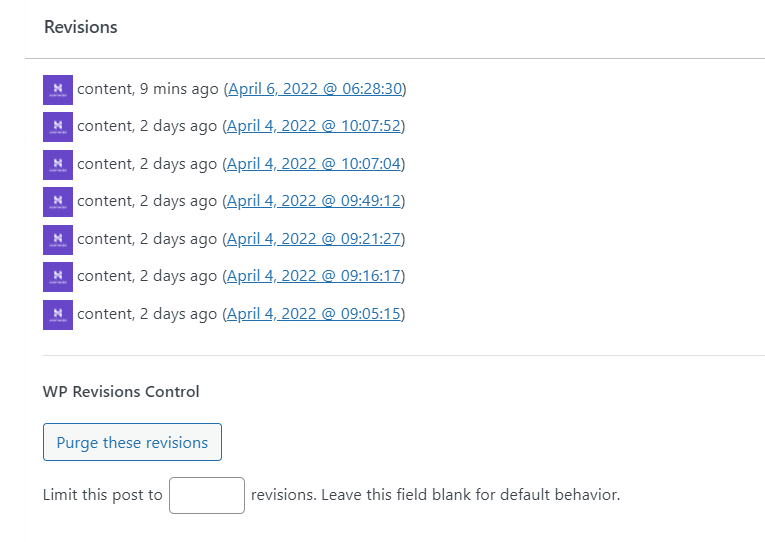Open the April 4, 2022 @ 10:07:04 revision
This screenshot has width=765, height=542.
point(314,164)
